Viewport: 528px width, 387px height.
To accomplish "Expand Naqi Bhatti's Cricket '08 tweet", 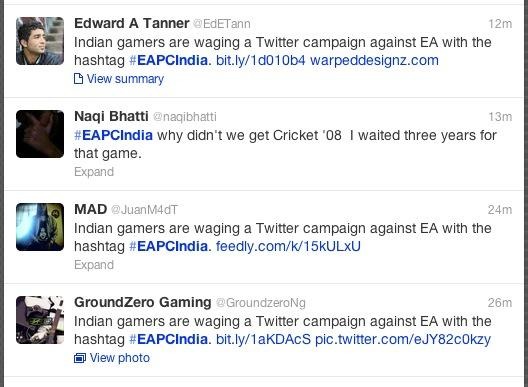I will (x=94, y=172).
